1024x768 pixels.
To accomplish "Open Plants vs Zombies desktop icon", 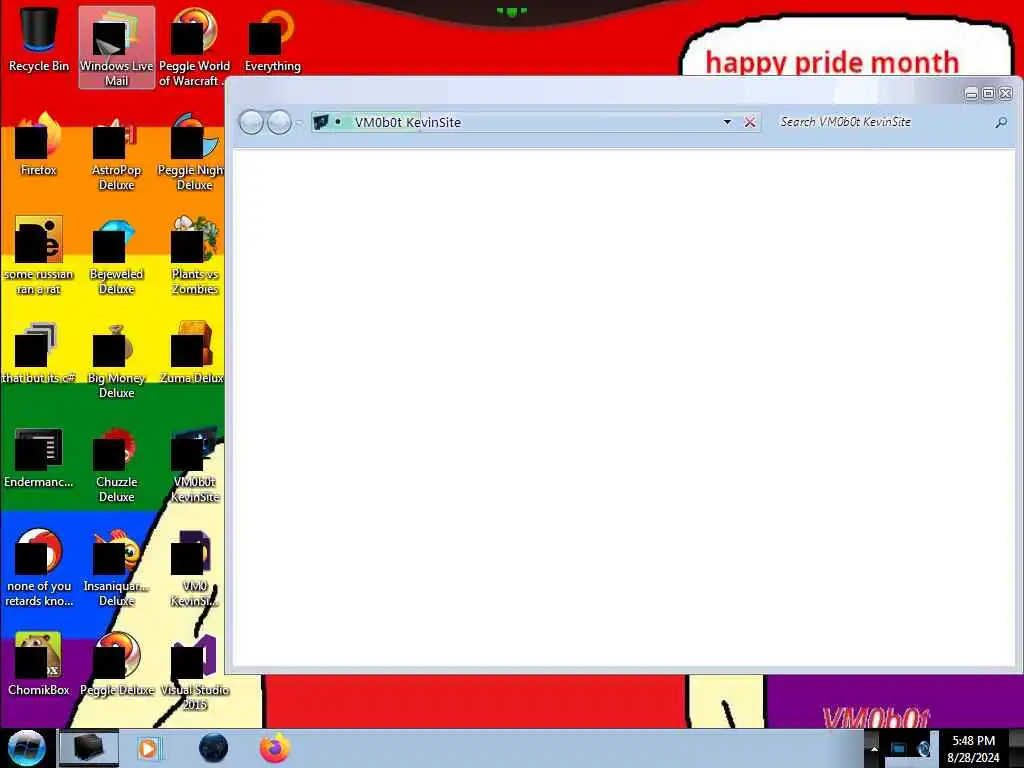I will click(194, 255).
